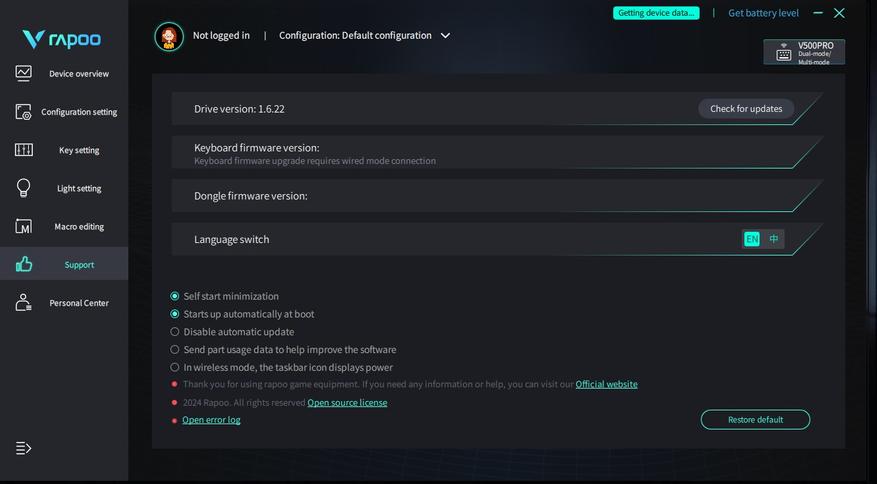Open the Open source license link
Image resolution: width=877 pixels, height=484 pixels.
pos(347,403)
